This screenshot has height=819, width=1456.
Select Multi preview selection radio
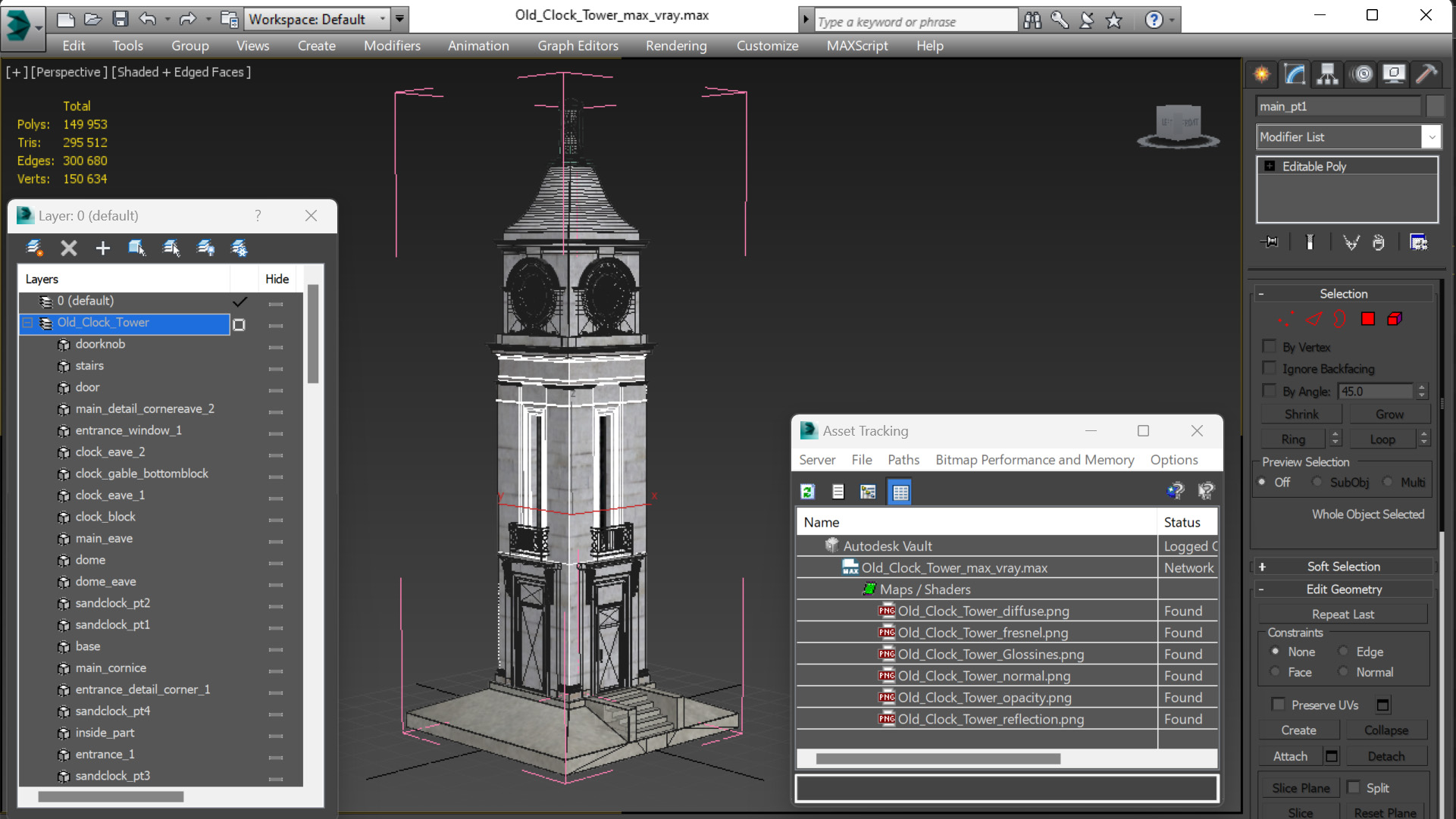click(1388, 482)
